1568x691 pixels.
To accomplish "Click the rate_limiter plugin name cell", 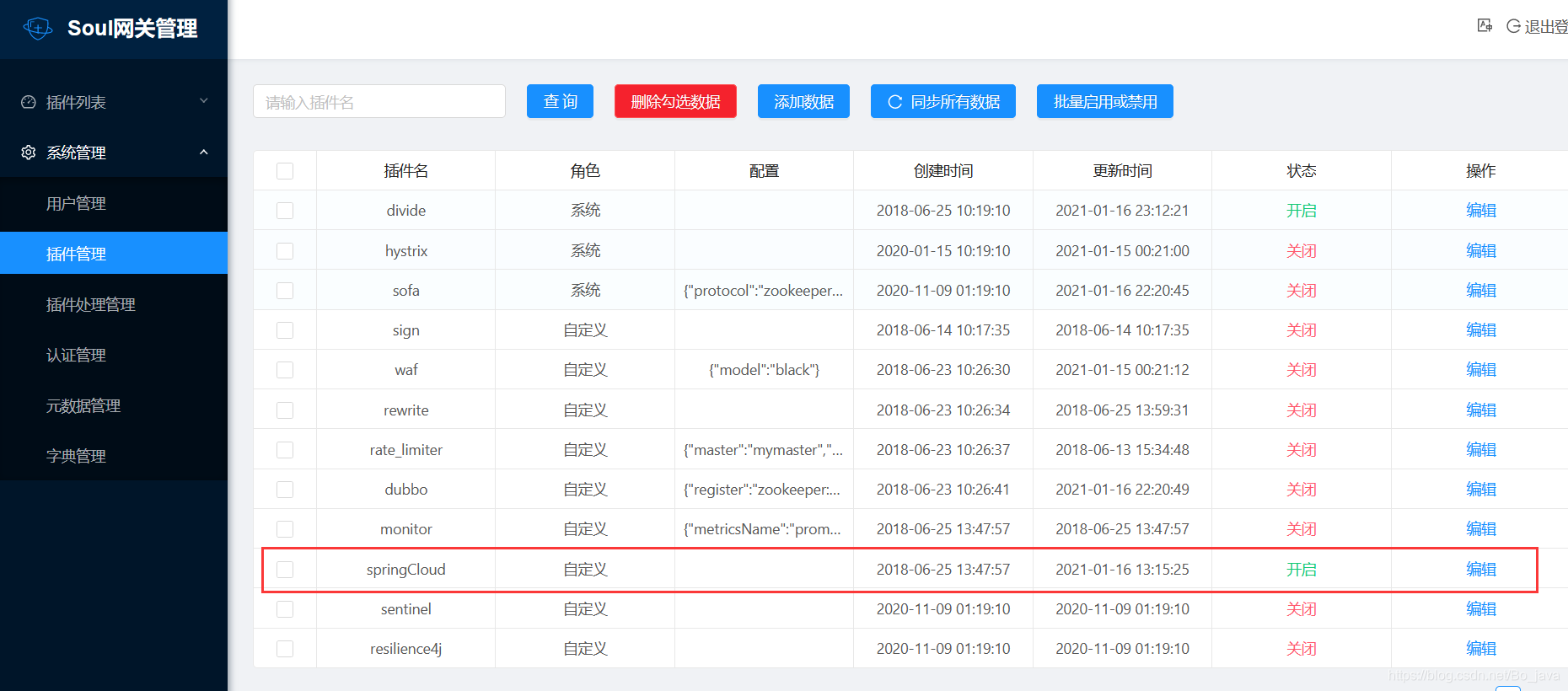I will click(406, 450).
